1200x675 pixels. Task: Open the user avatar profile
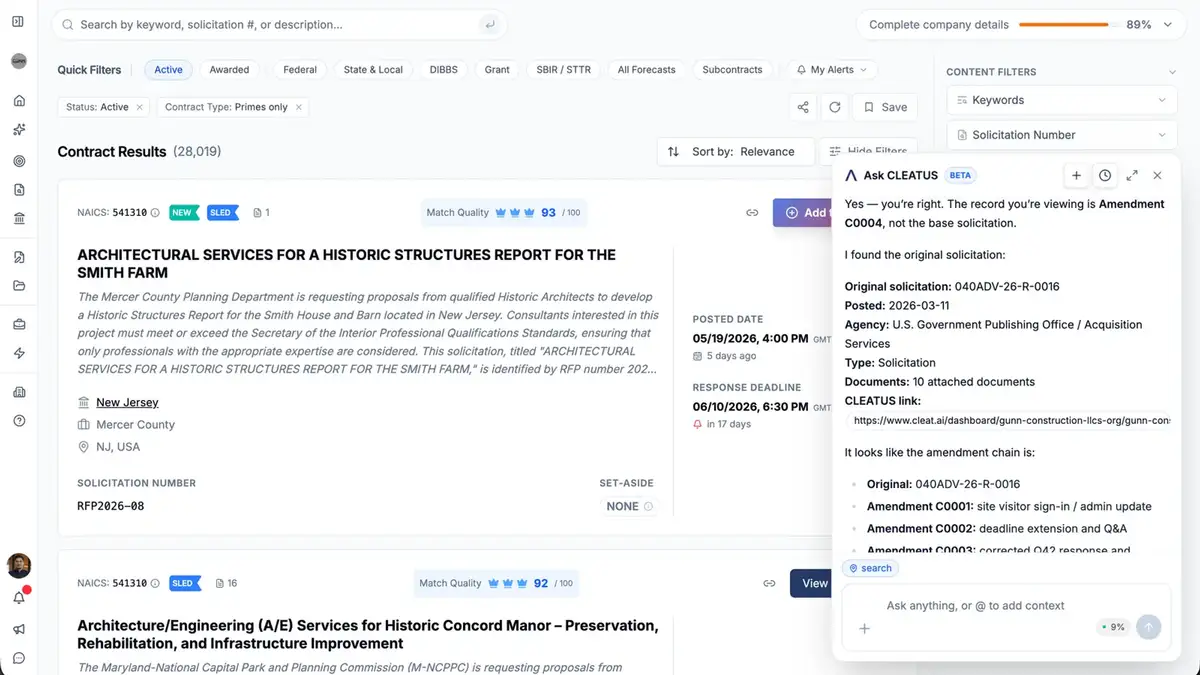19,565
